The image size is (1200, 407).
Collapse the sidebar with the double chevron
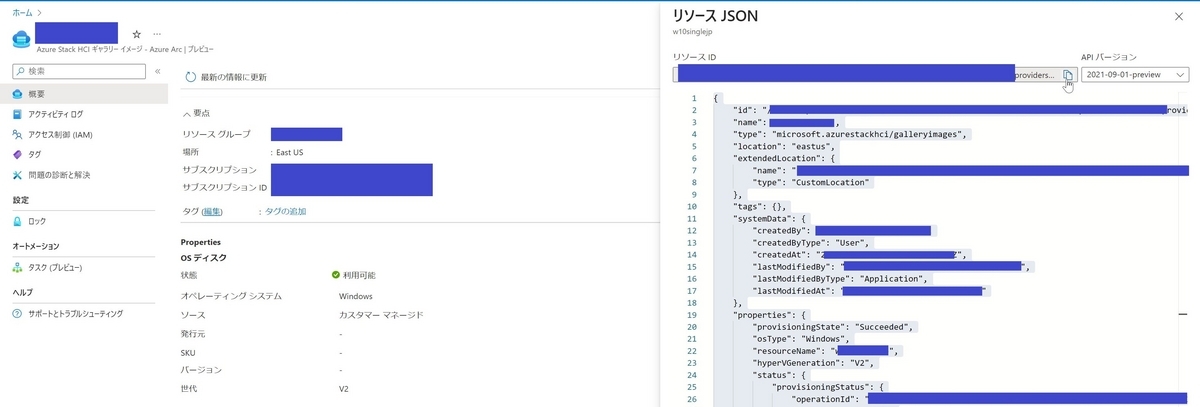click(x=158, y=71)
